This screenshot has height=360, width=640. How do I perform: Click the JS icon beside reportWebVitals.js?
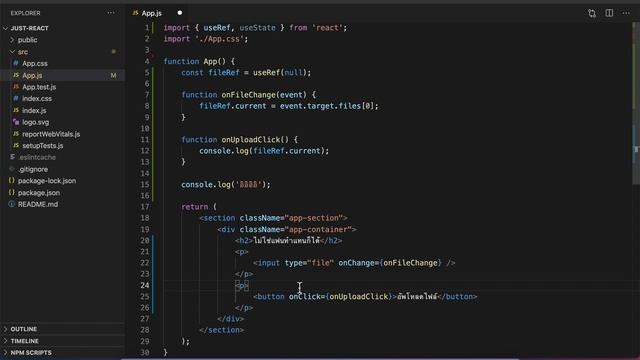point(16,133)
